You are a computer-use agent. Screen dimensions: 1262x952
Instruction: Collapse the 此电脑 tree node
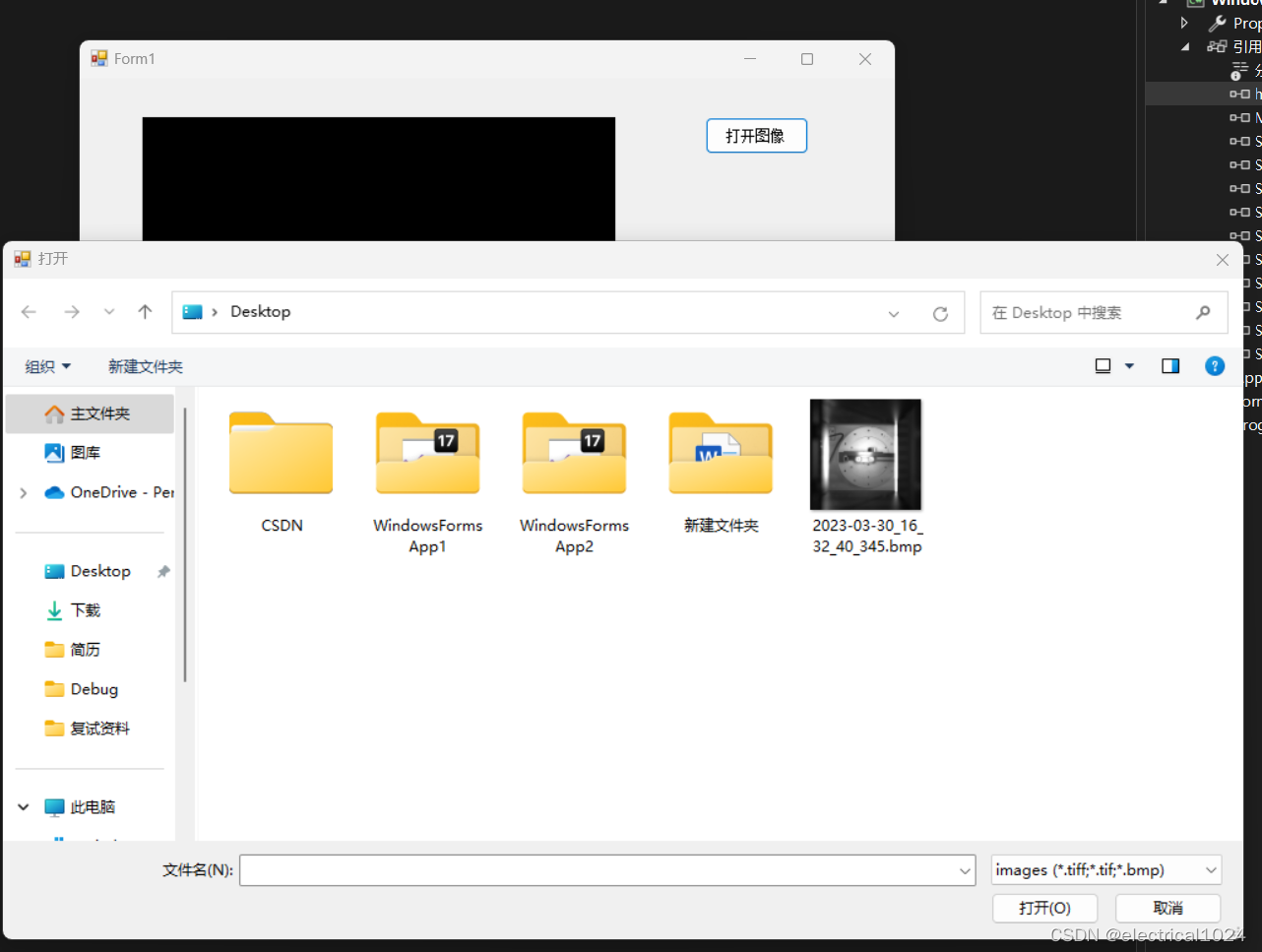[24, 807]
